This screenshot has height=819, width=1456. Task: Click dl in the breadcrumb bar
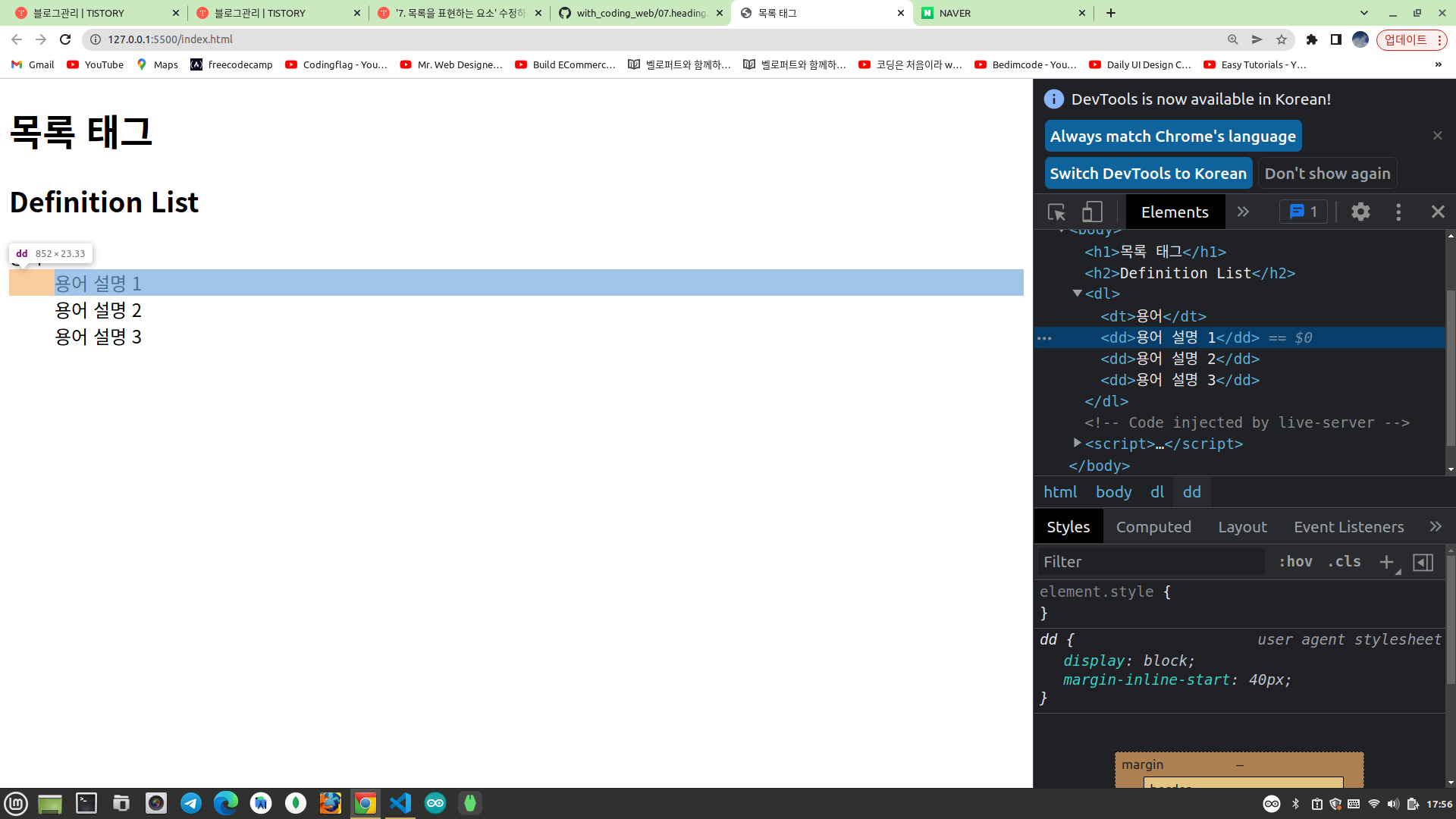[1156, 492]
